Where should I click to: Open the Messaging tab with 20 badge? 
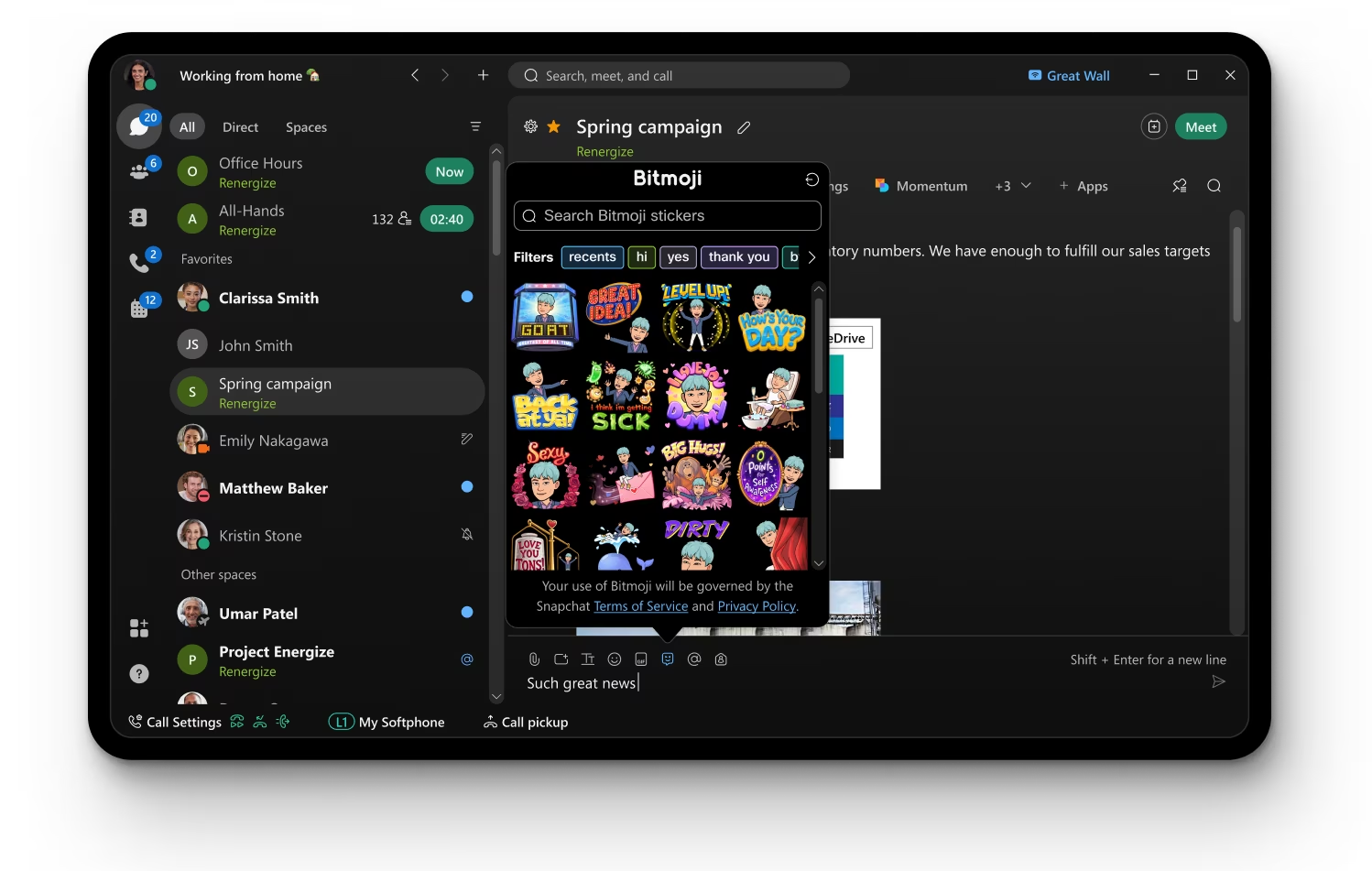(139, 126)
